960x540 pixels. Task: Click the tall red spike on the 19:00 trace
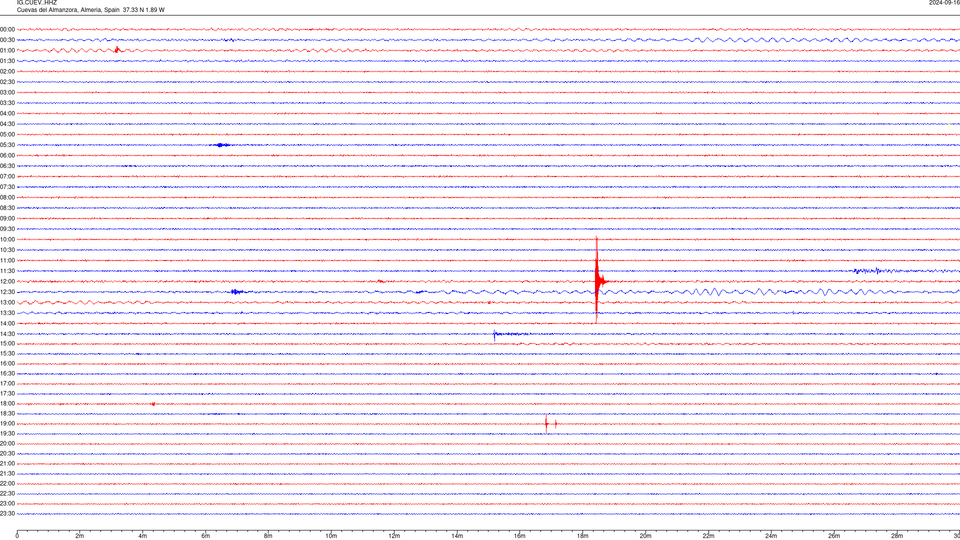(547, 424)
